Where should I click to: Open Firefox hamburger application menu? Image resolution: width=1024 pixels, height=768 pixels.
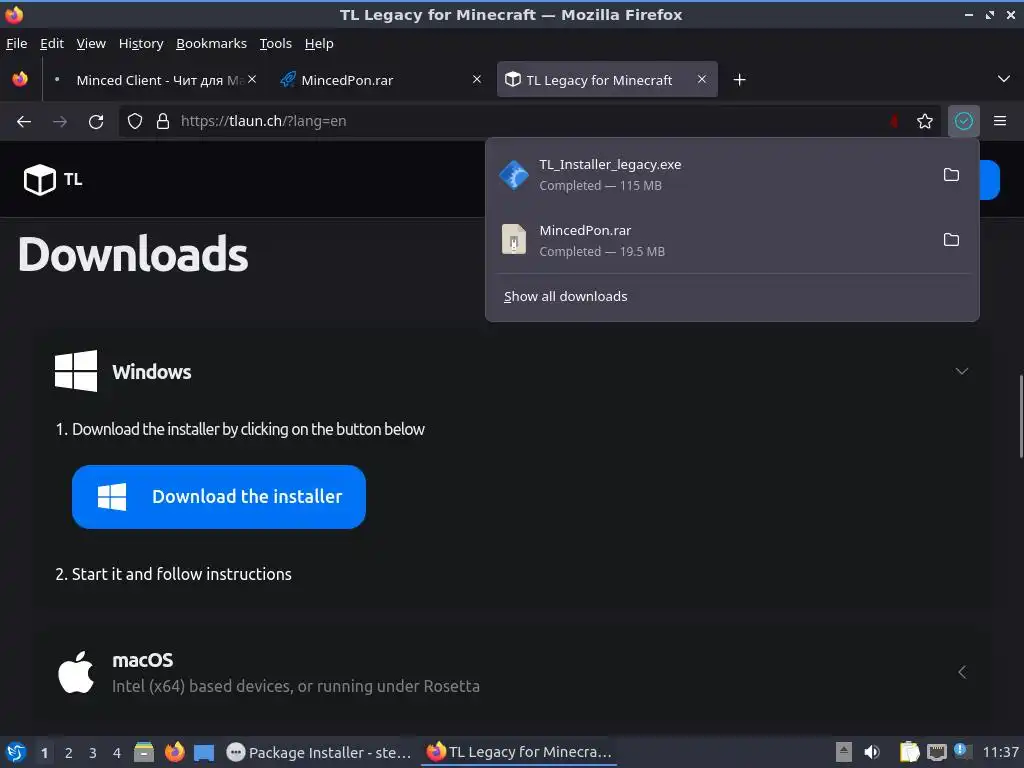[1000, 121]
